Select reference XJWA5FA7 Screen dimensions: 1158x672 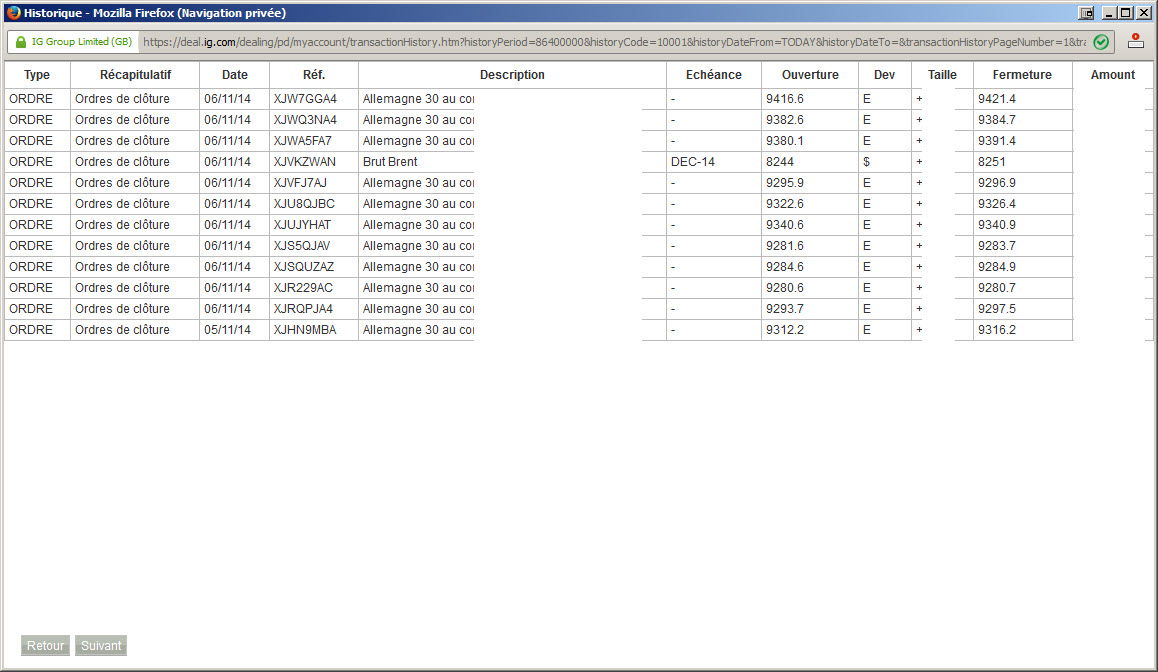(303, 141)
